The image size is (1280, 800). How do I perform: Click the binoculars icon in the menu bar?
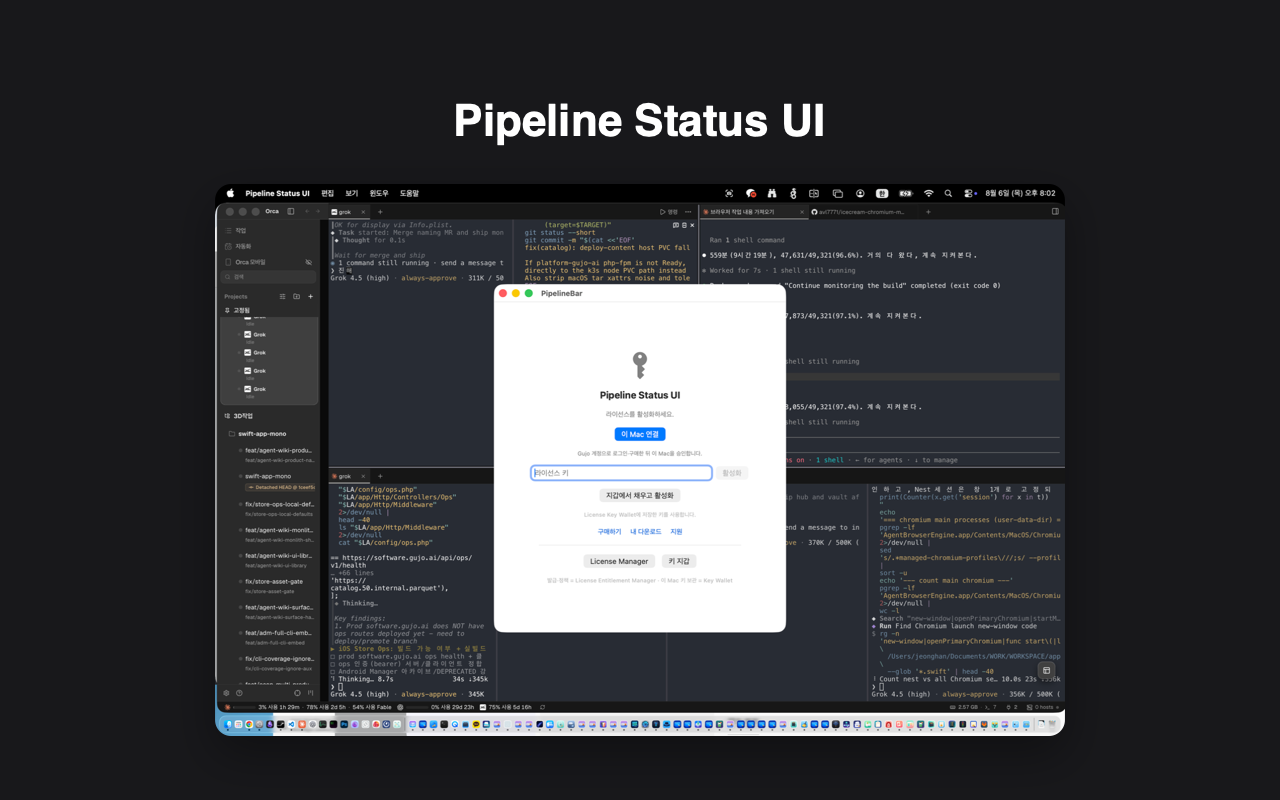772,193
